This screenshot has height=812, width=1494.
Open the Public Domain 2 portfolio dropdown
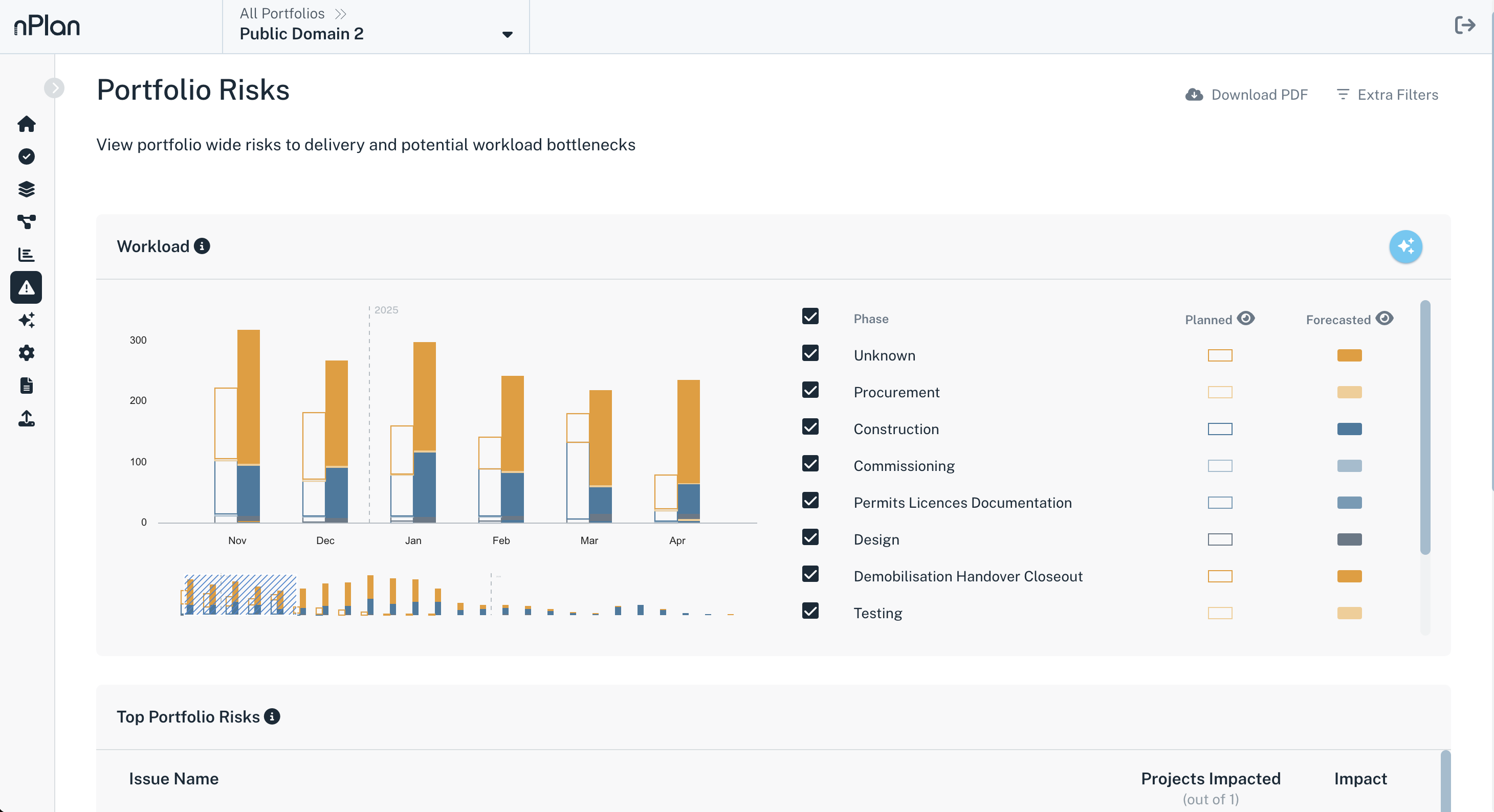click(x=507, y=34)
